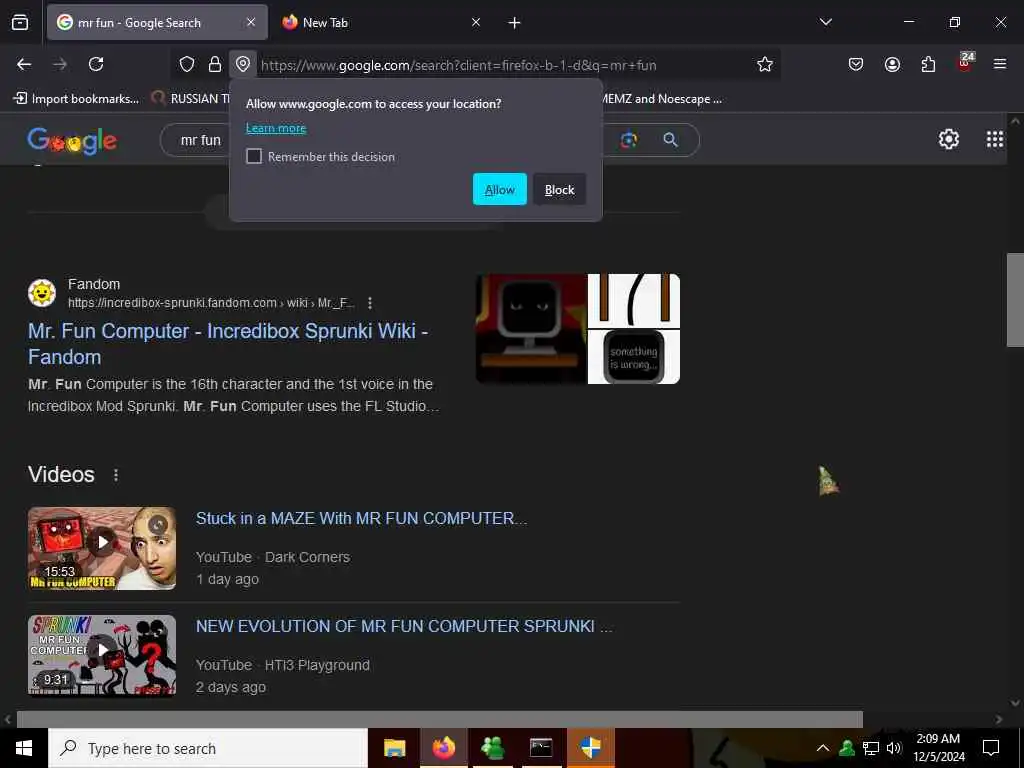The image size is (1024, 768).
Task: Bookmark this page with the star icon
Action: 765,64
